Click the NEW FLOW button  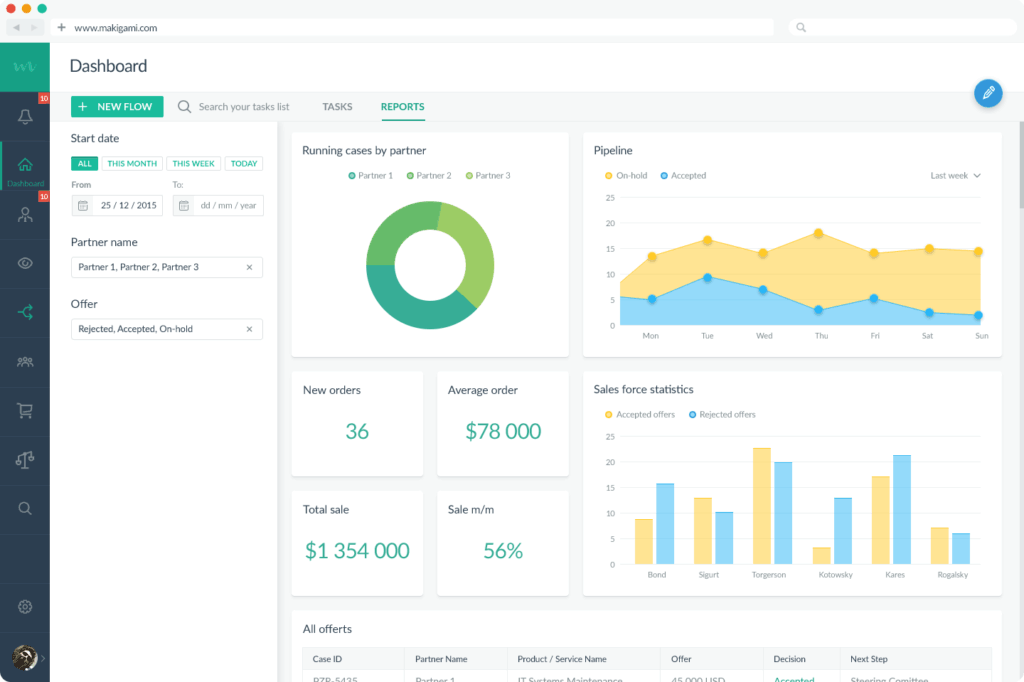point(117,106)
